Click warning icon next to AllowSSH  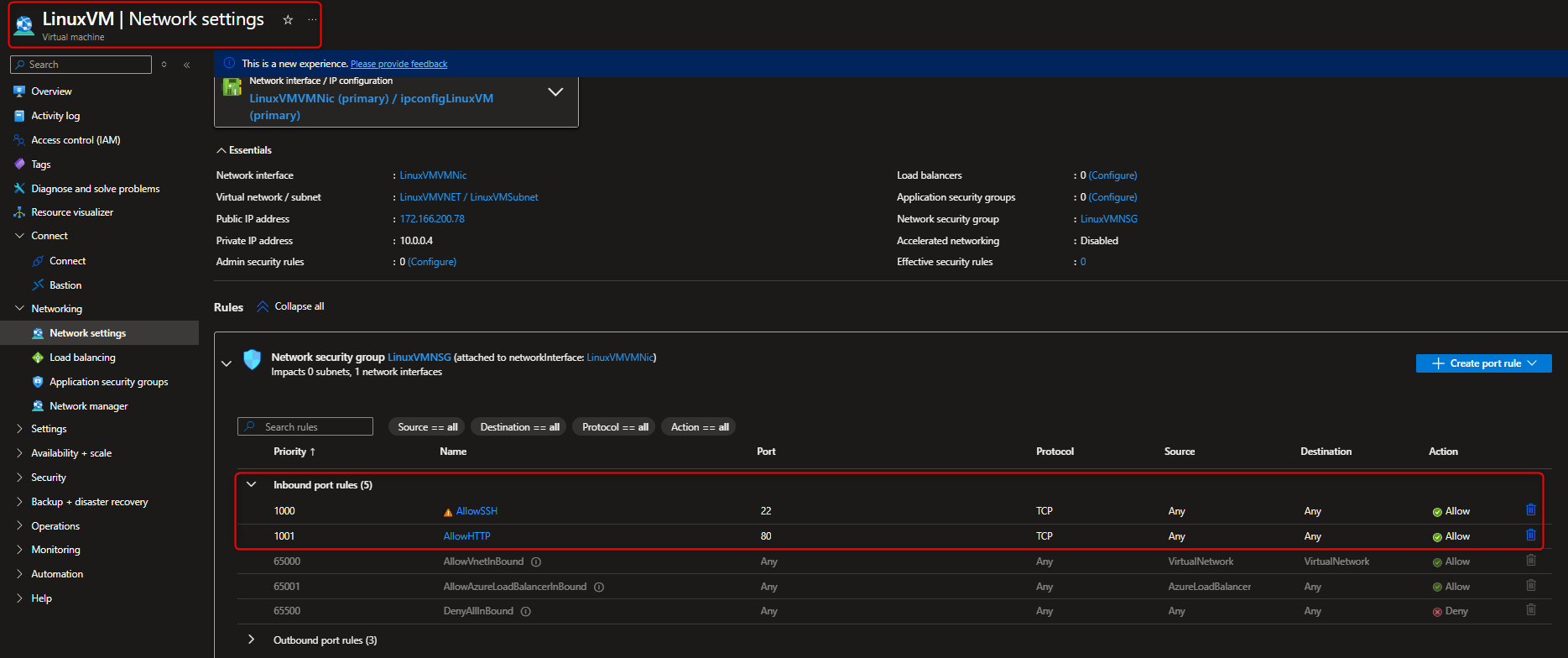[448, 512]
